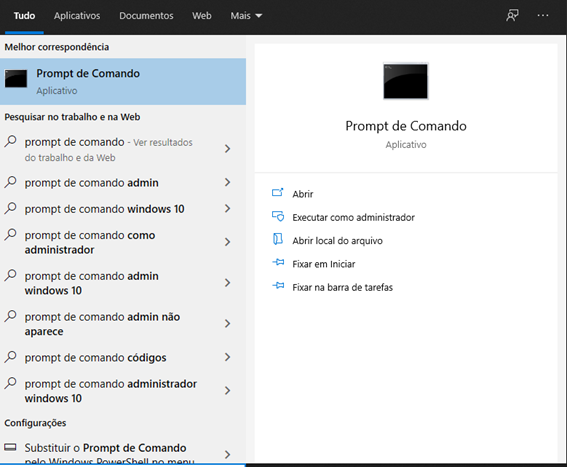
Task: Open best match 'Prompt de Comando' result
Action: [123, 81]
